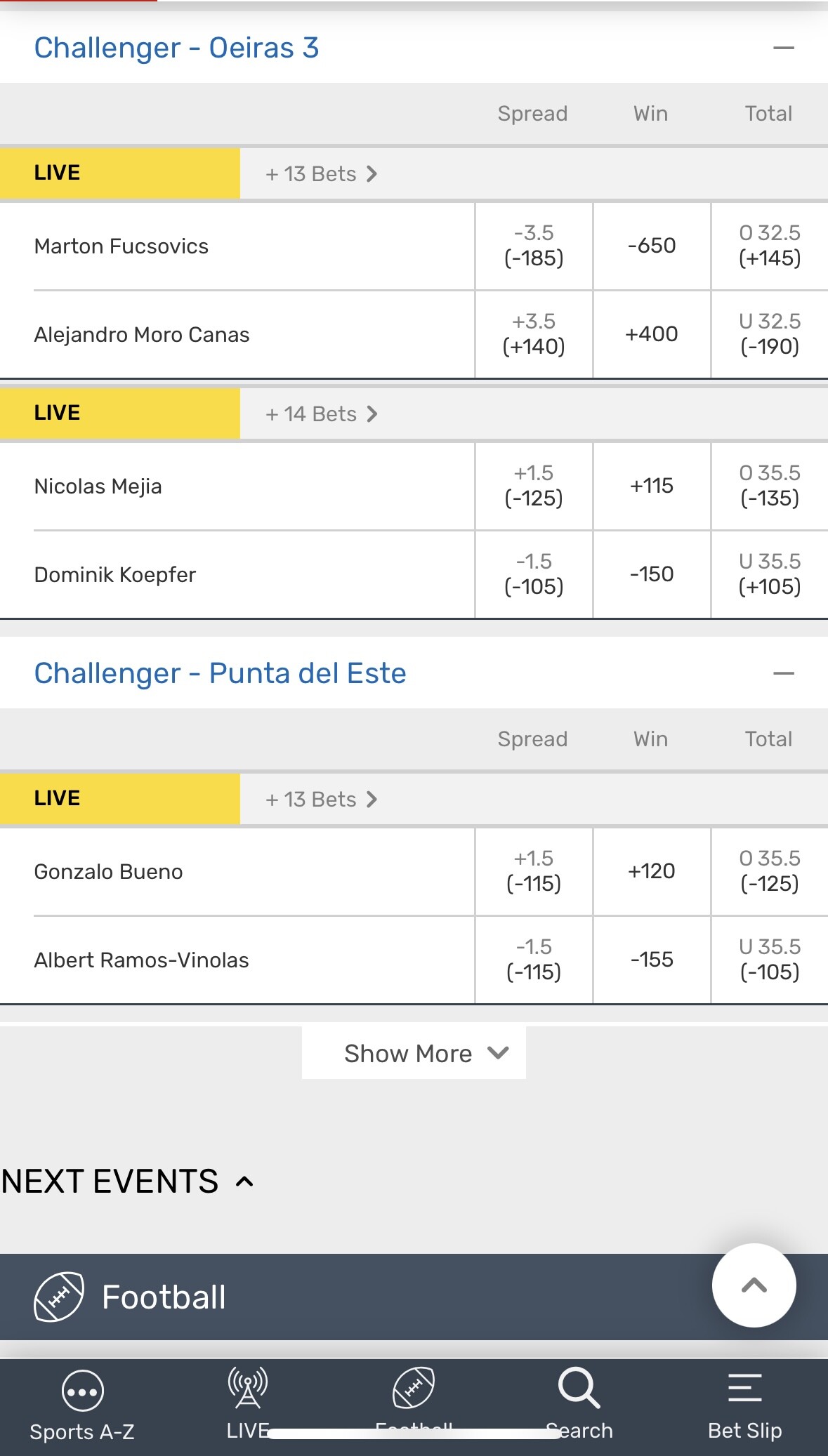Open Search magnifier icon
This screenshot has height=1456, width=828.
[579, 1388]
